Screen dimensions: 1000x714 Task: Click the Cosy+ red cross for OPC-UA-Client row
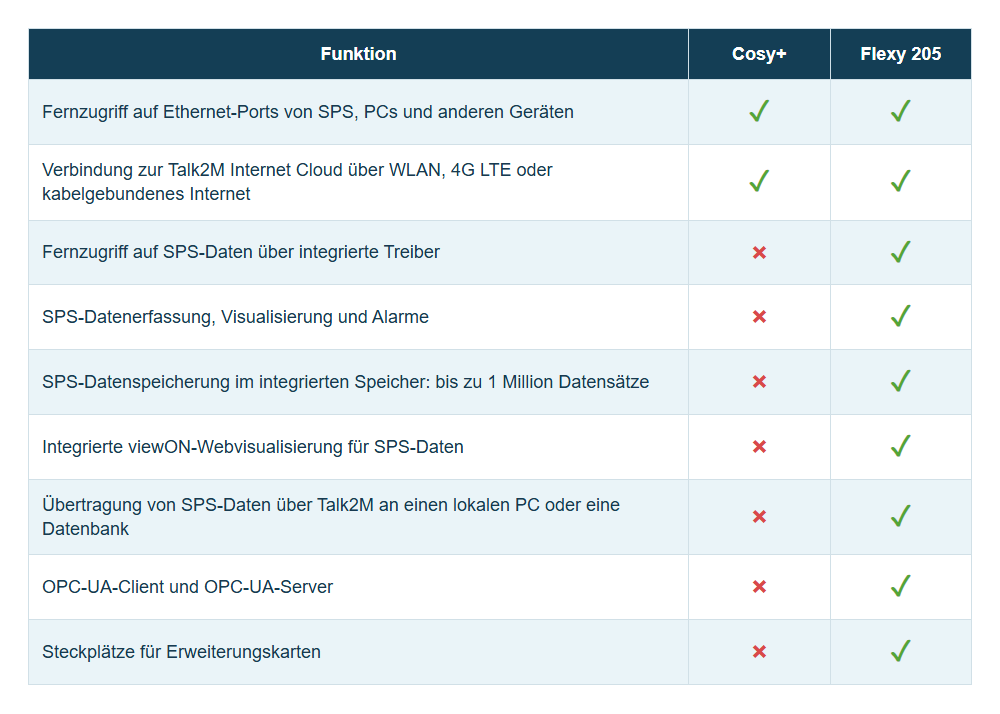[x=759, y=586]
